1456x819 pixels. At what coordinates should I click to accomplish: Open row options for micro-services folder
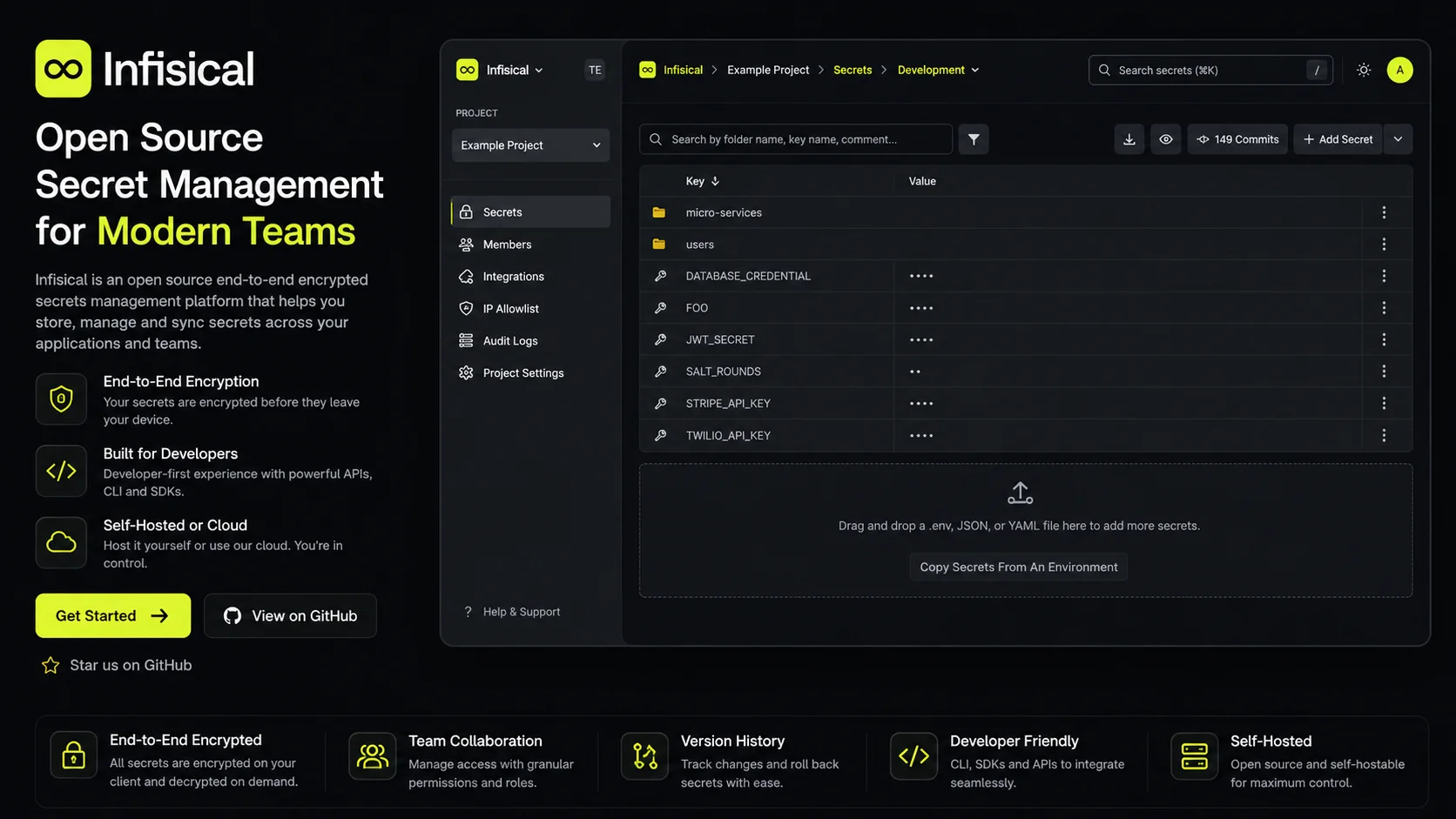point(1384,212)
